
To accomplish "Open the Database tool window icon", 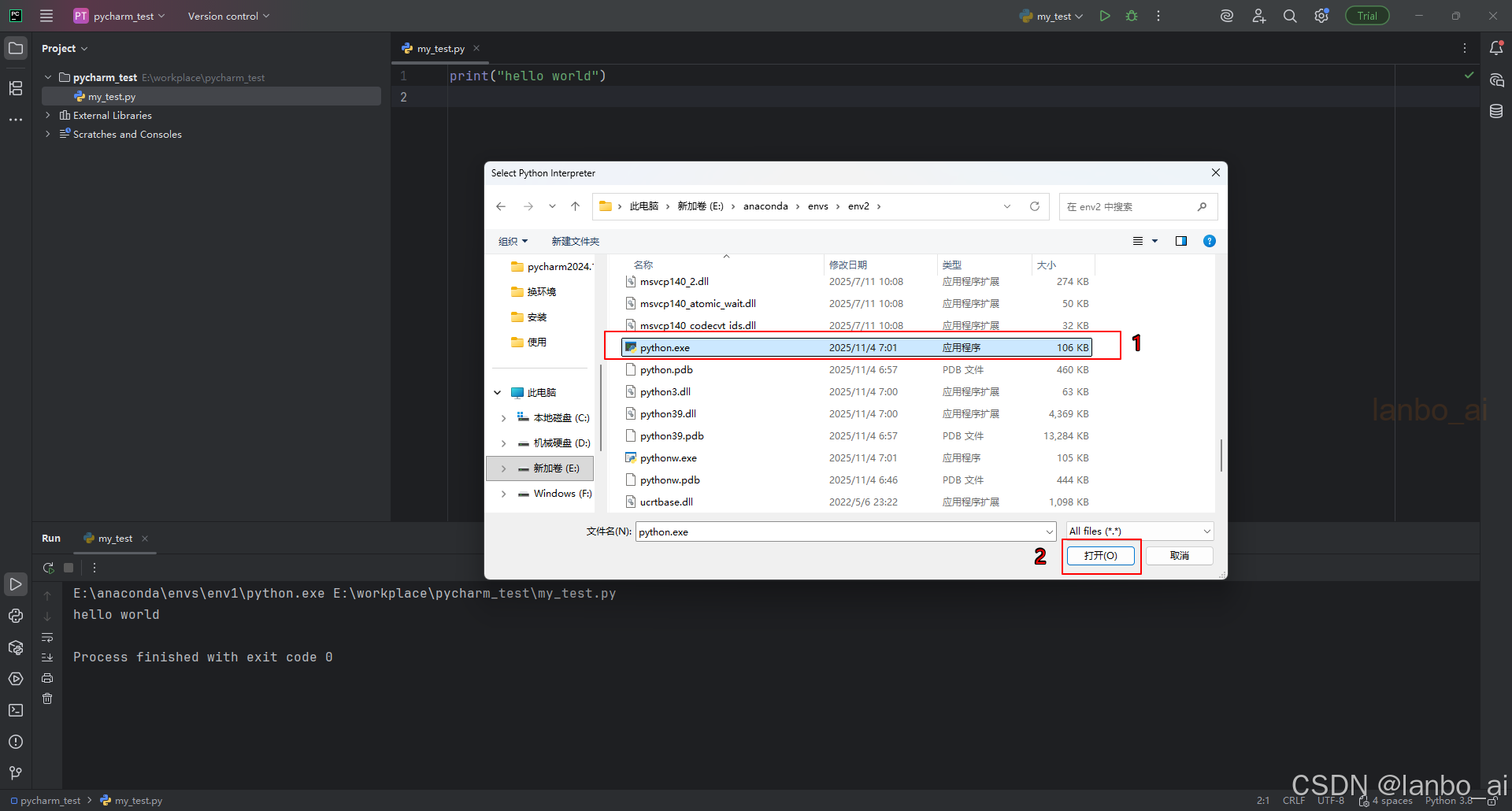I will point(1496,111).
